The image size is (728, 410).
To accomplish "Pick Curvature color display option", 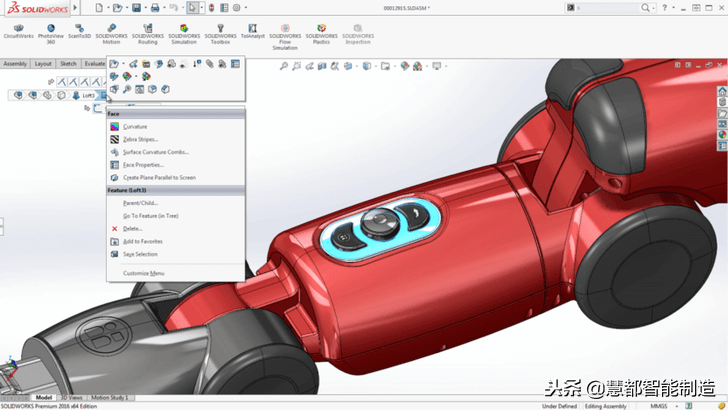I will point(135,127).
